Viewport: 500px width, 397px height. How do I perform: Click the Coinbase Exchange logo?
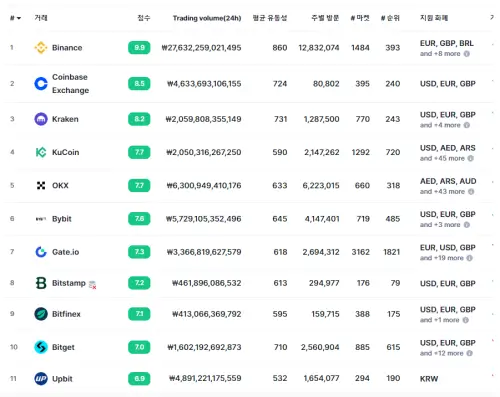pos(41,83)
